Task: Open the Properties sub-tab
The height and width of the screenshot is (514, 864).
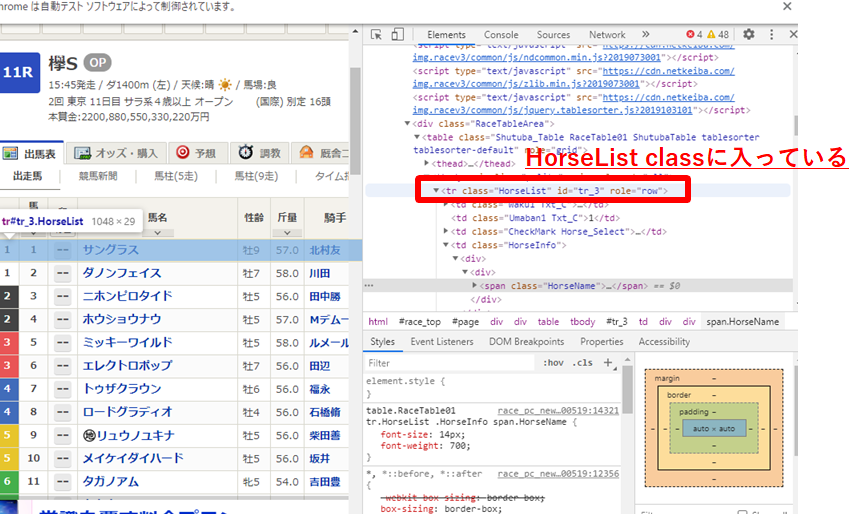Action: 601,342
